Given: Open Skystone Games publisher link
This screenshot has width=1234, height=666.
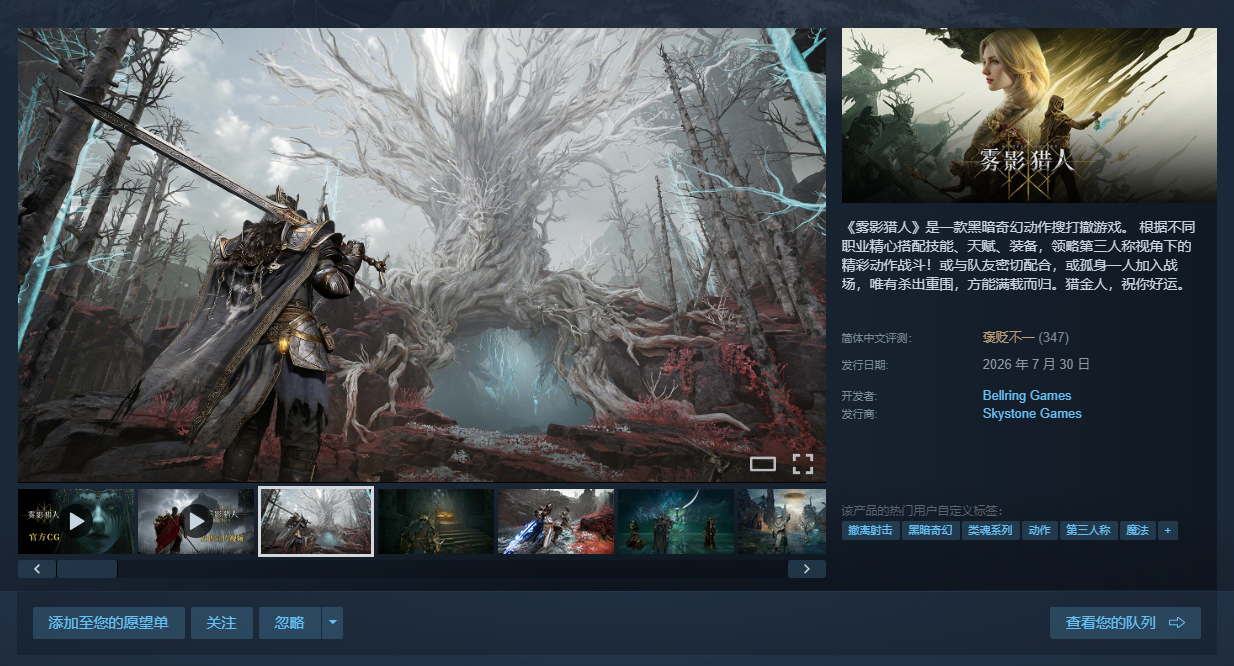Looking at the screenshot, I should click(x=1032, y=413).
